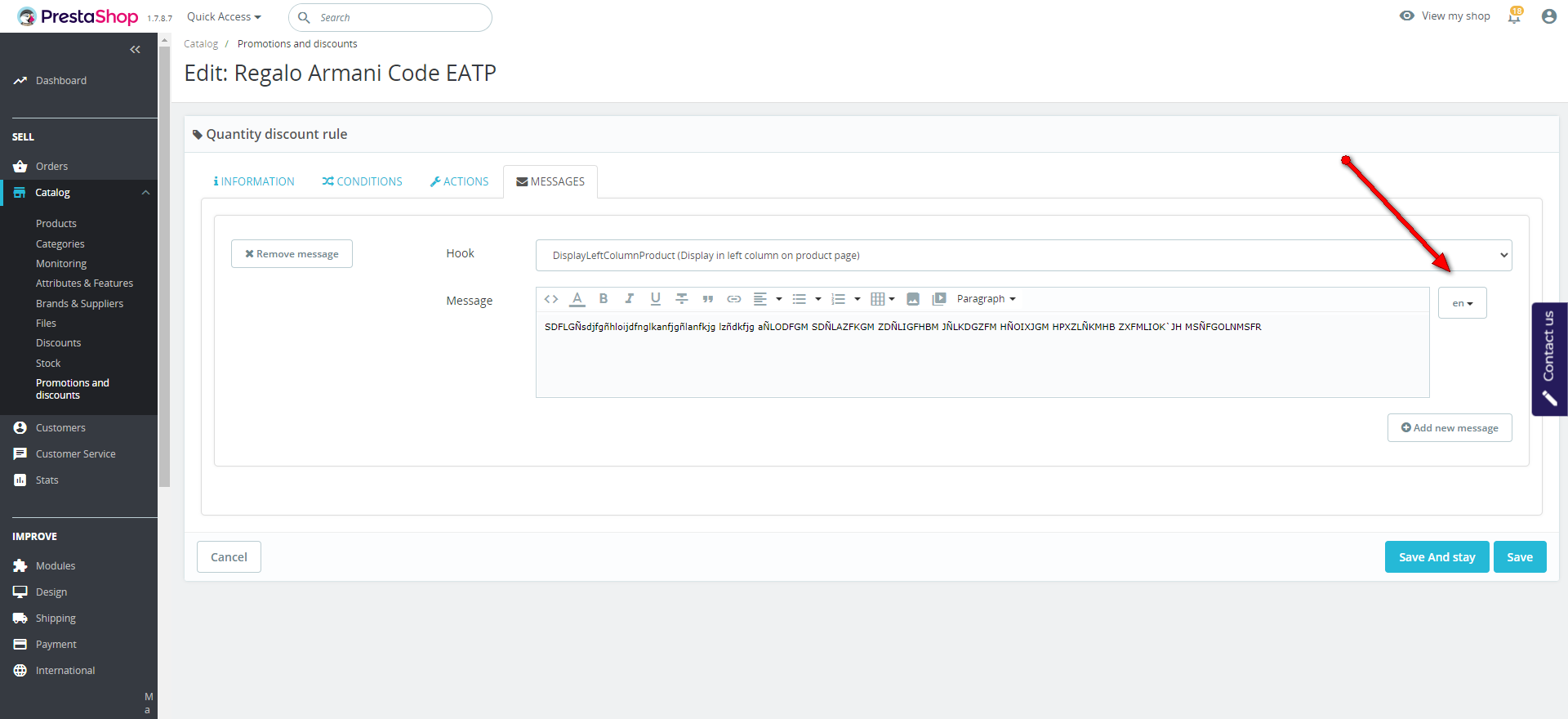This screenshot has height=719, width=1568.
Task: Open Brands & Suppliers page
Action: pos(79,304)
